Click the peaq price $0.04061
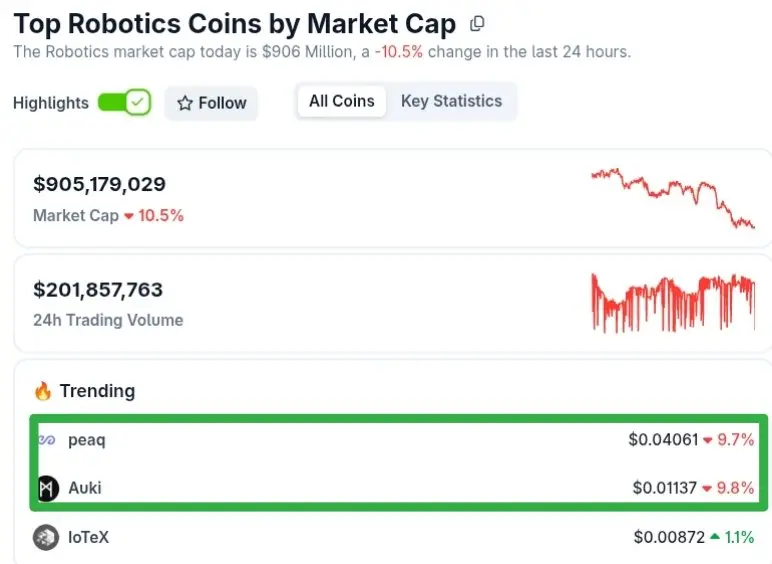 (663, 439)
